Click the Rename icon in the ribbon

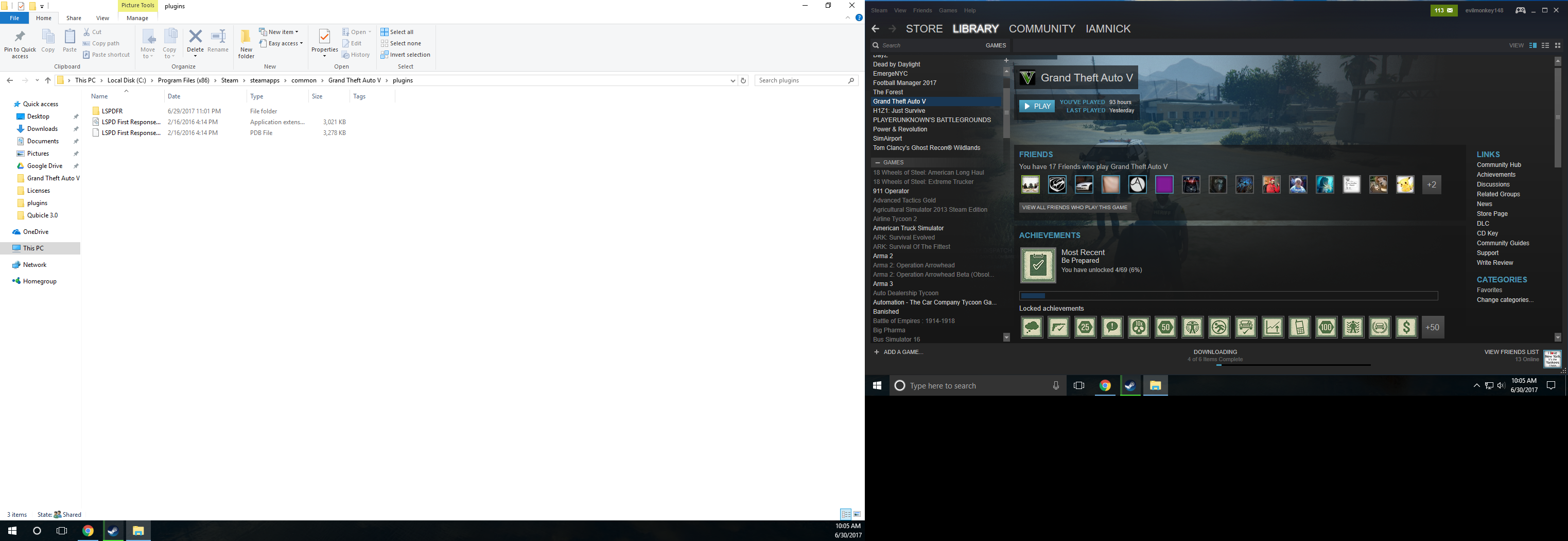pos(218,41)
